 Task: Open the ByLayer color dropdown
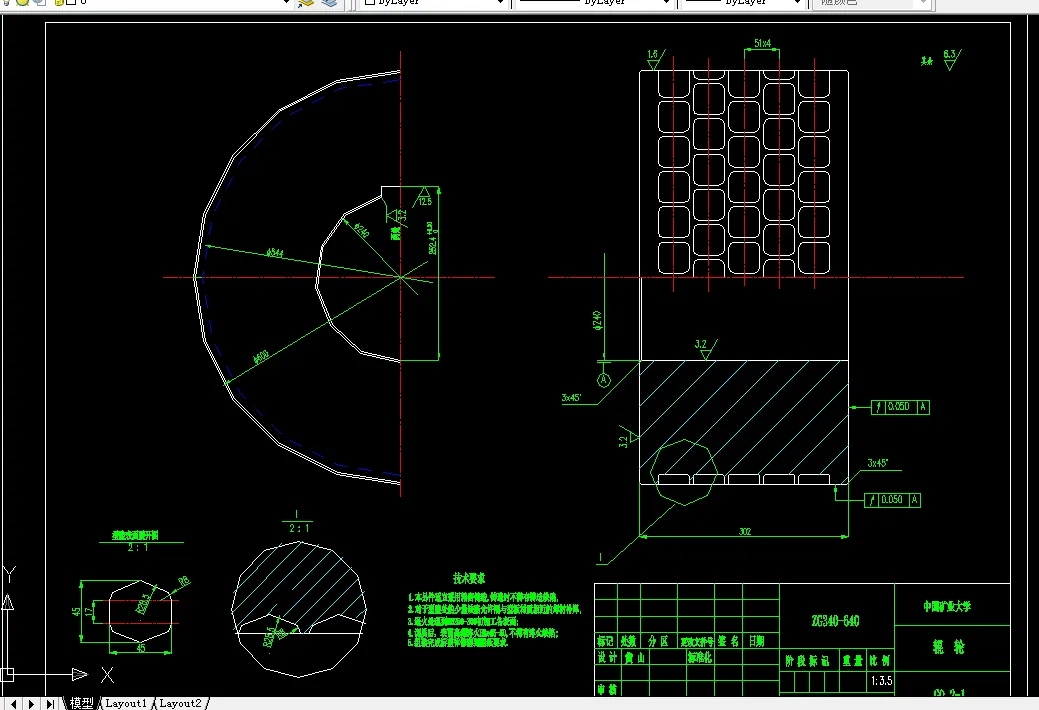point(501,3)
